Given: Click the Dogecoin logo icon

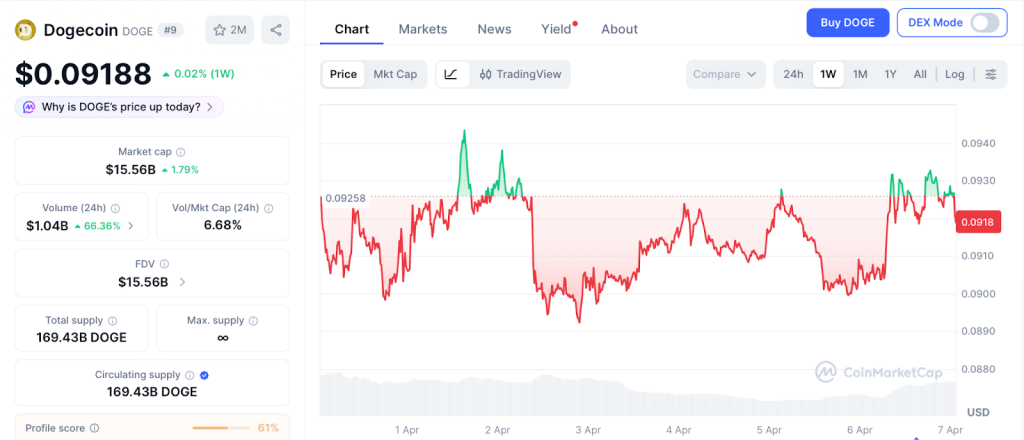Looking at the screenshot, I should pyautogui.click(x=25, y=30).
